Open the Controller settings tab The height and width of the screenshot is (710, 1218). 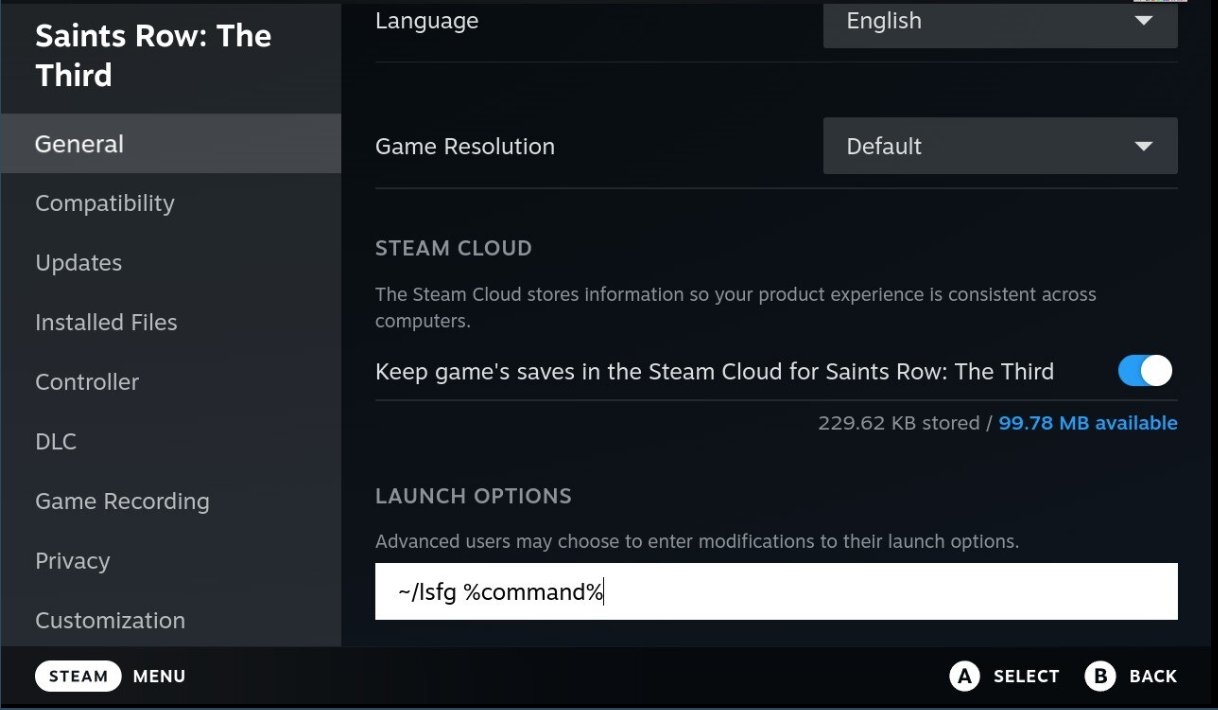170,382
